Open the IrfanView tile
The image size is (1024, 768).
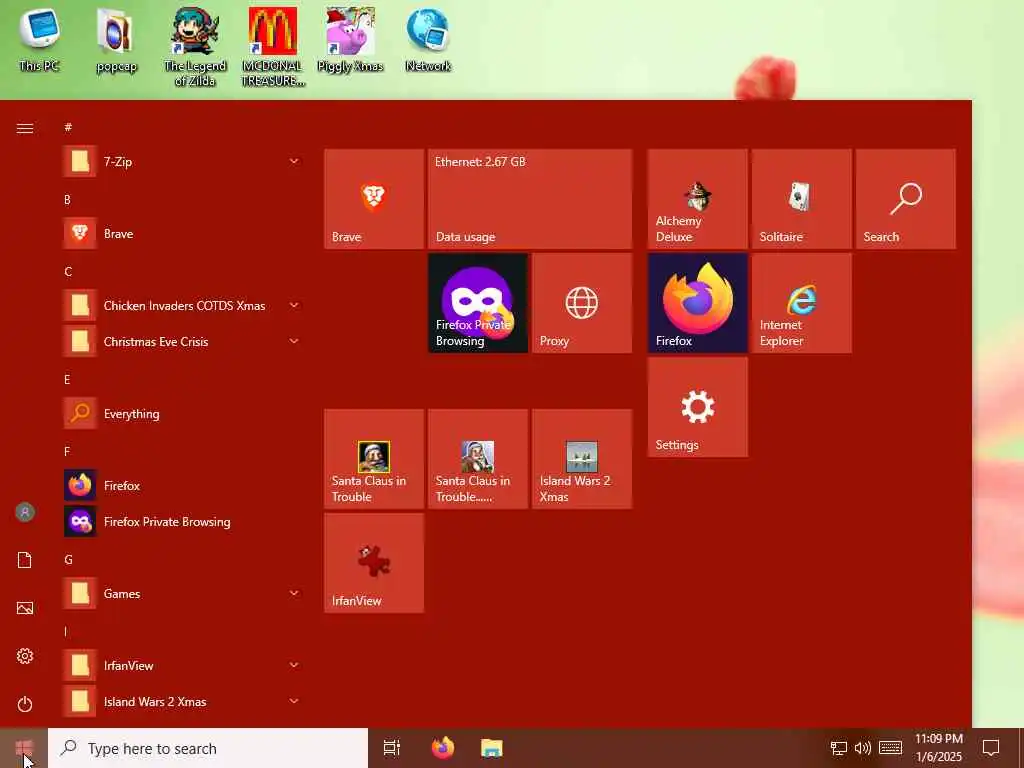tap(374, 562)
